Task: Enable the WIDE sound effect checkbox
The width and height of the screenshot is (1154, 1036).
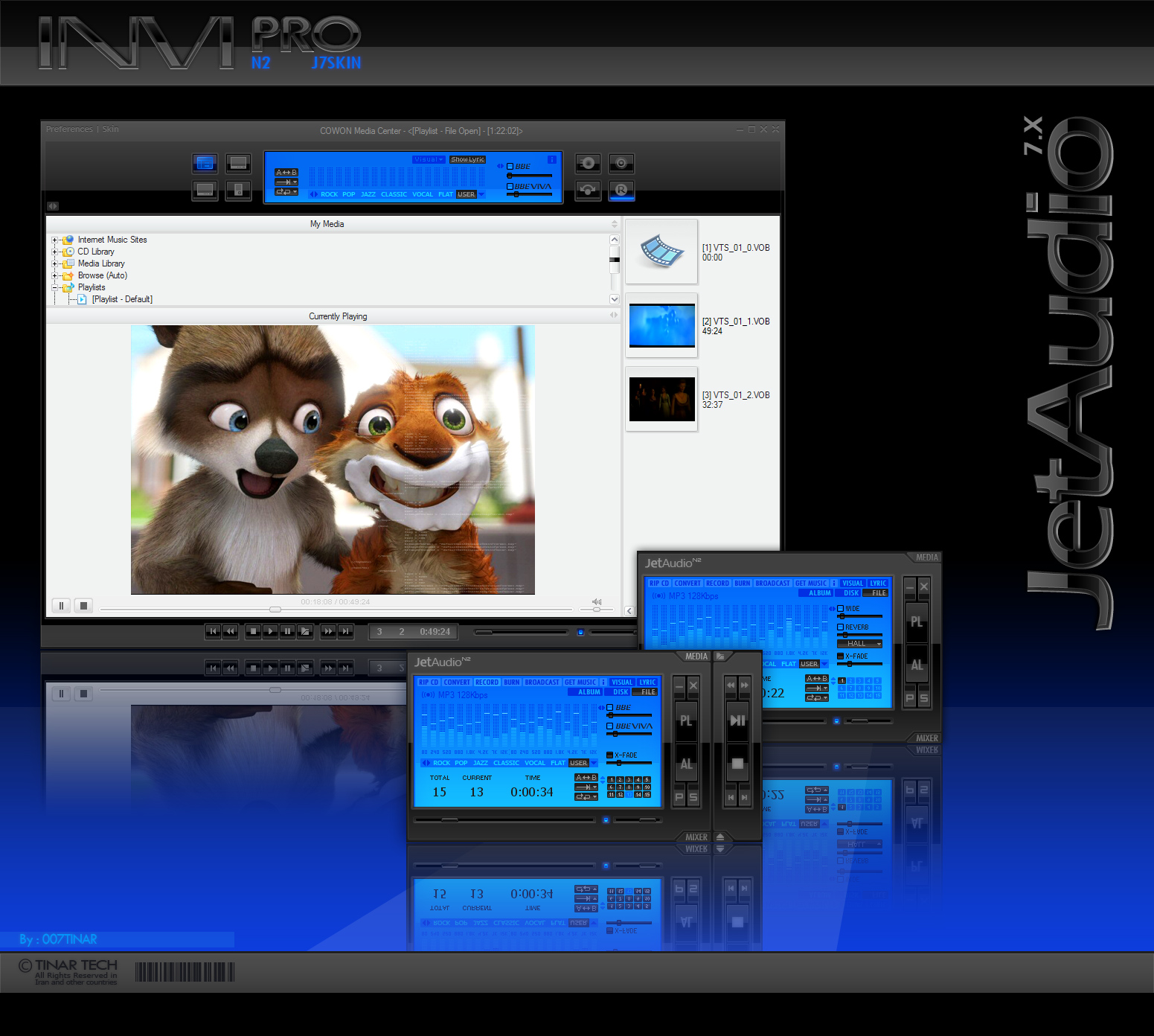Action: 841,609
